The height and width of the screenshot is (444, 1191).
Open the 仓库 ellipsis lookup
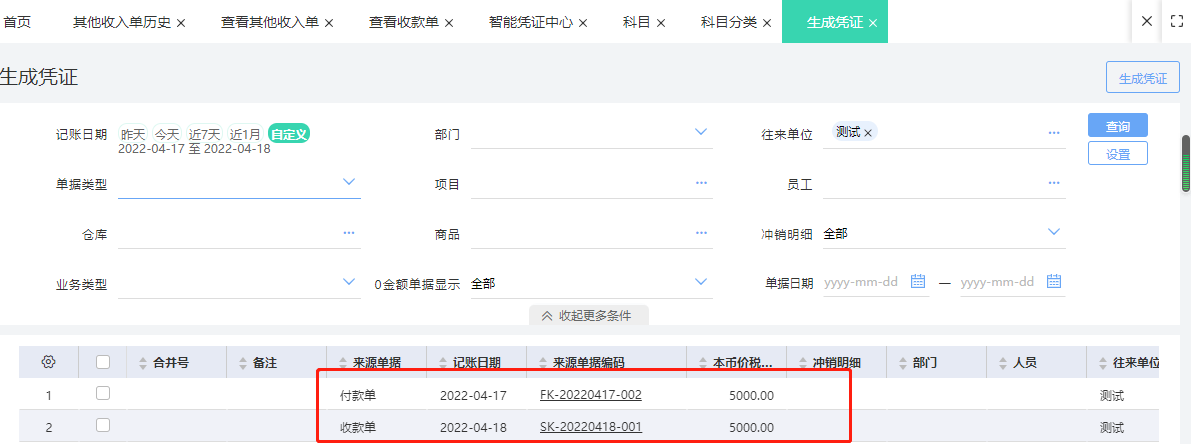coord(349,233)
